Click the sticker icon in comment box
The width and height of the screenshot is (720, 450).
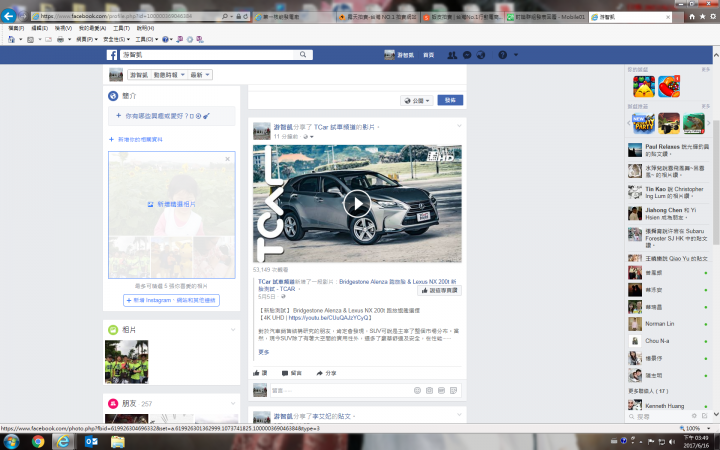pos(453,390)
